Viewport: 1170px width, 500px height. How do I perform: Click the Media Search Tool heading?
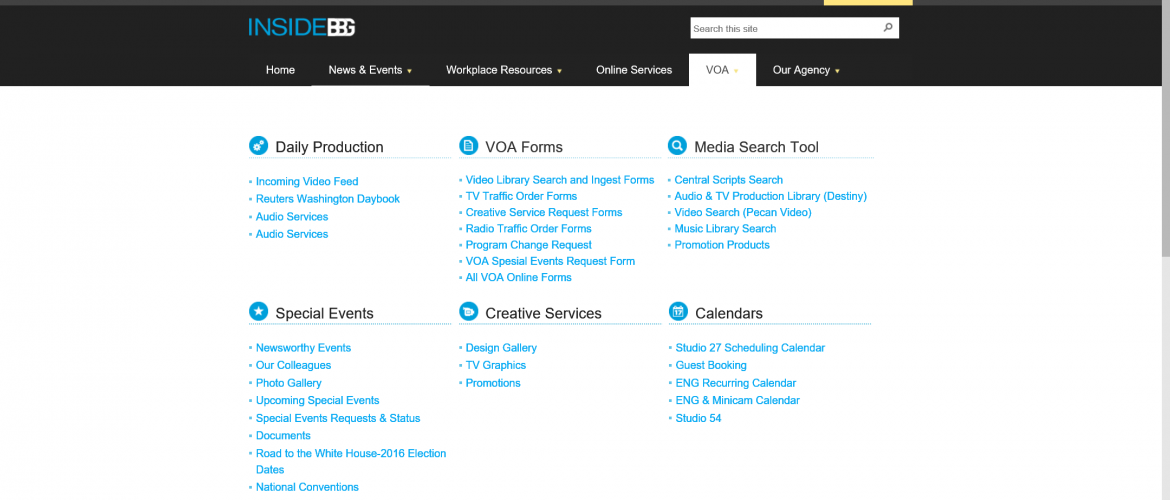[756, 147]
